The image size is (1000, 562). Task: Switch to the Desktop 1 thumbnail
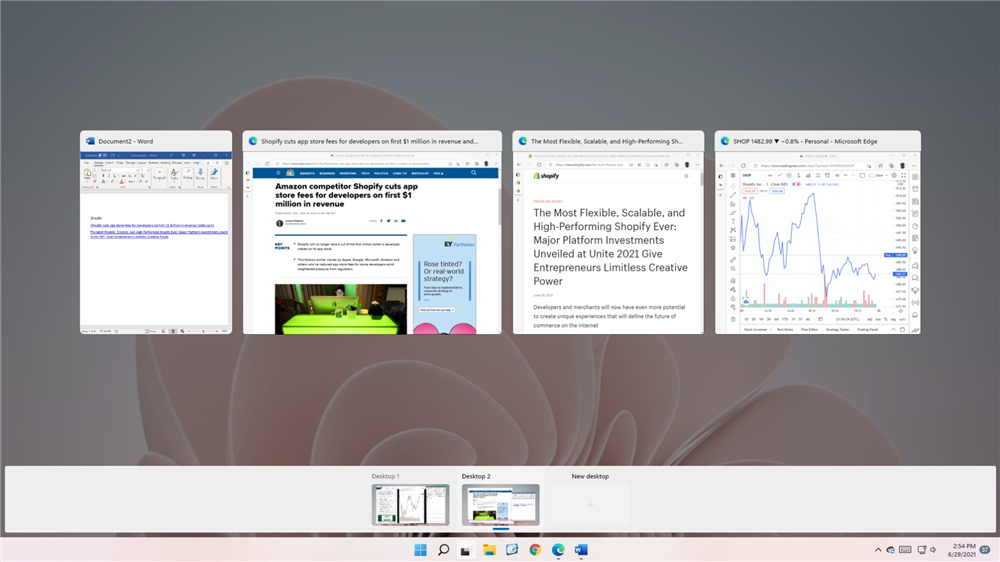[x=410, y=505]
